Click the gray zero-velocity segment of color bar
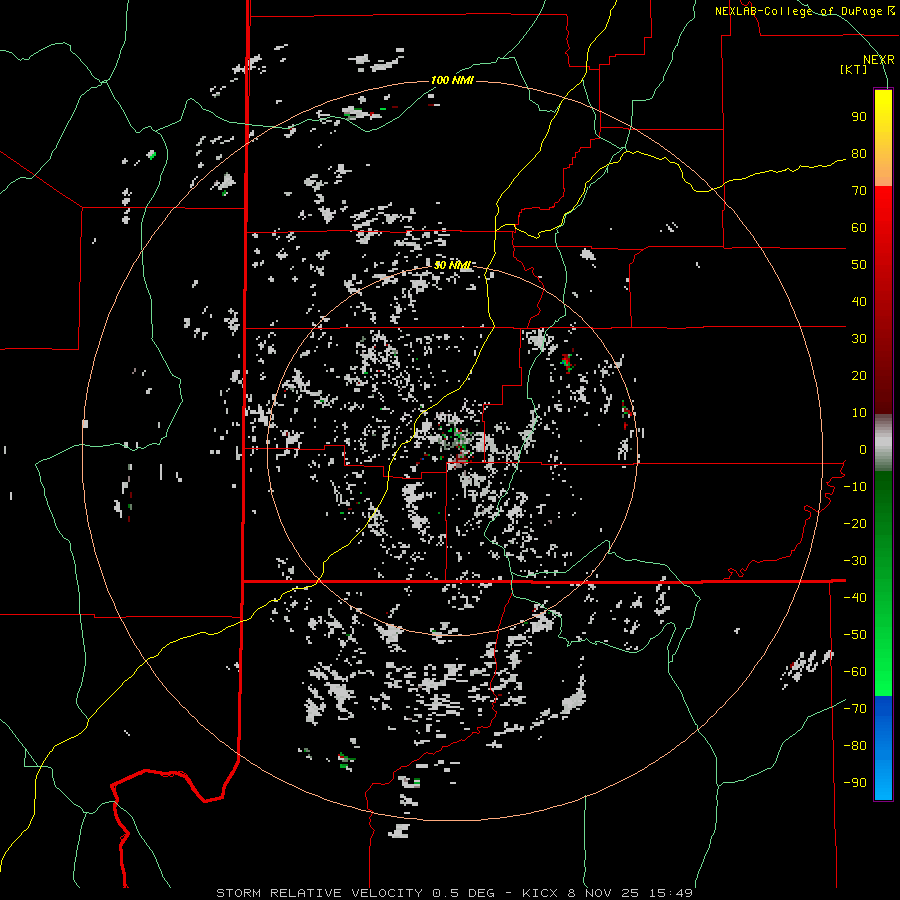 coord(883,443)
